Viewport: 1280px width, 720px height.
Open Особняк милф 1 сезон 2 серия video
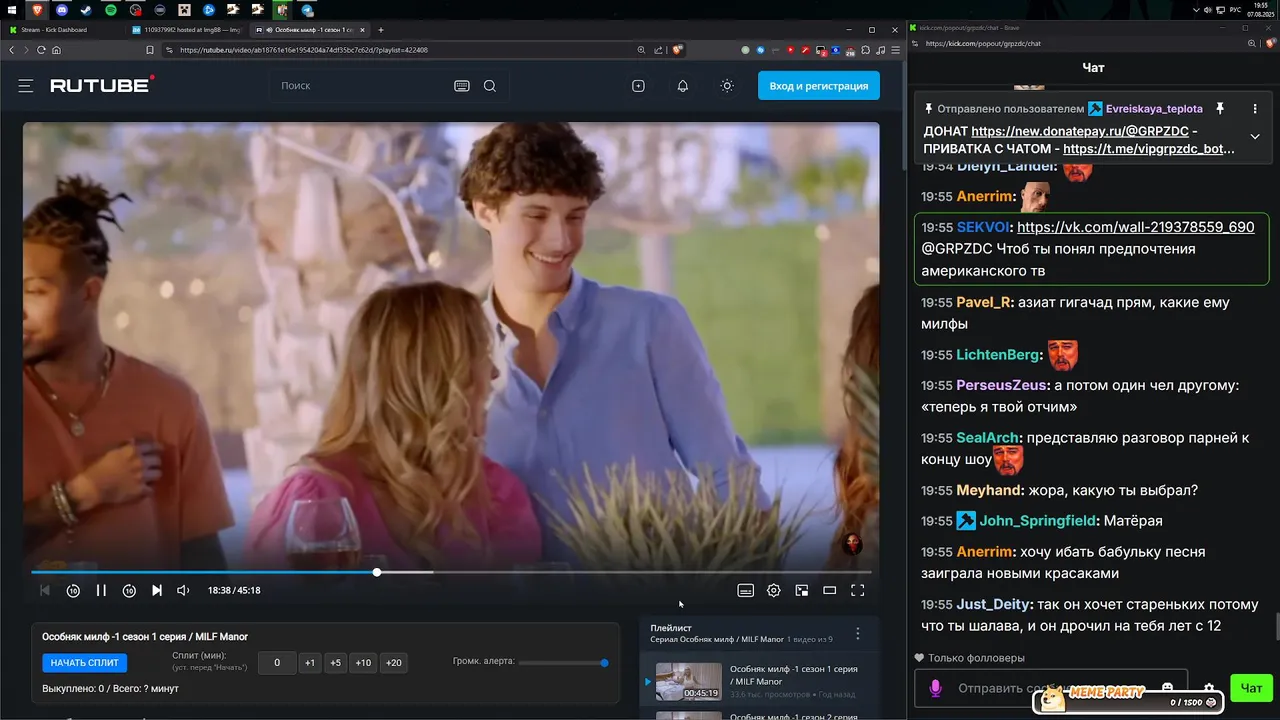click(793, 716)
